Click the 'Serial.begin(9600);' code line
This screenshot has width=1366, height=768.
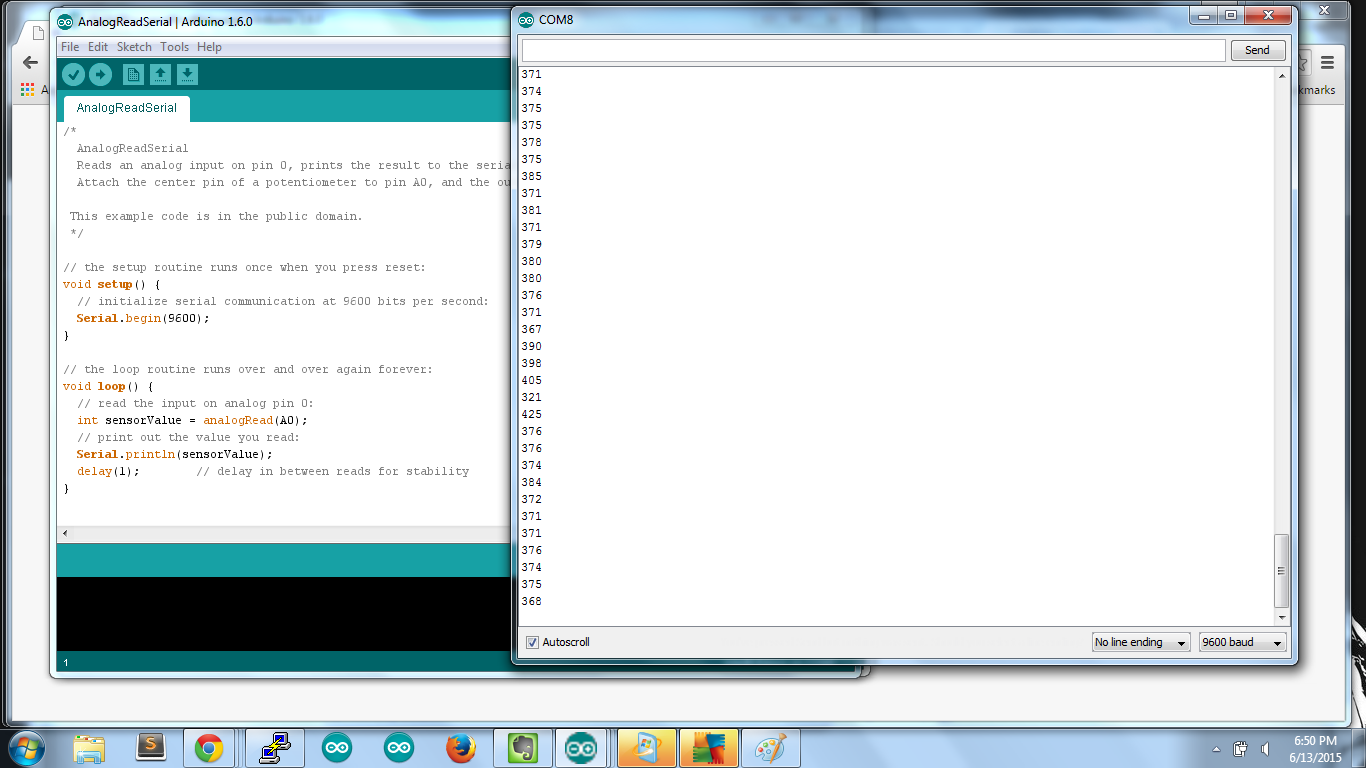click(x=143, y=318)
